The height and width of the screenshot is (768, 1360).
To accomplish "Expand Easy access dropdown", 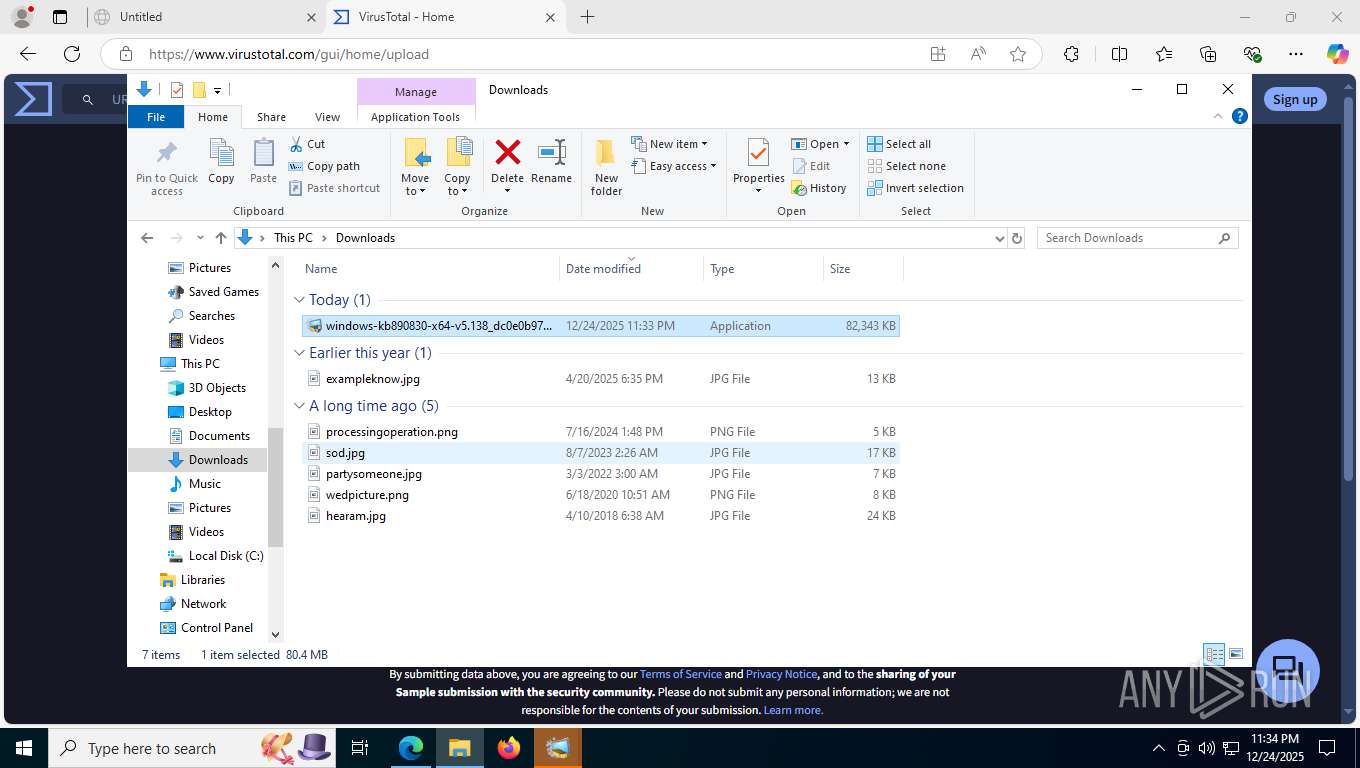I will (674, 166).
